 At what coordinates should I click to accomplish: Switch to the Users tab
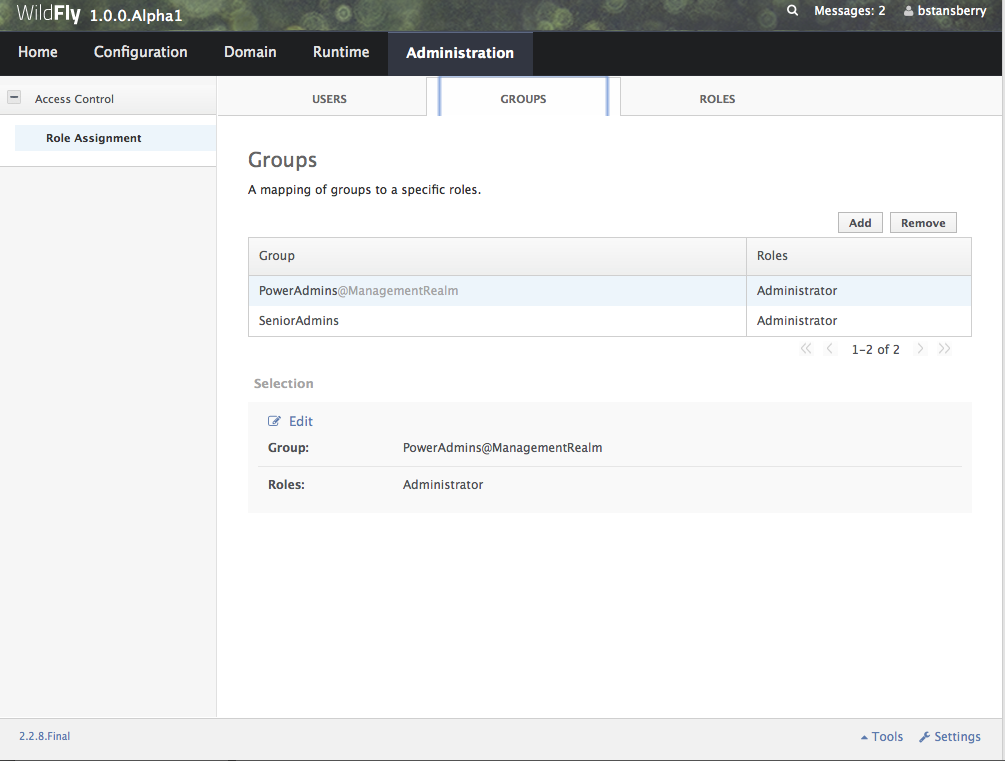tap(329, 99)
